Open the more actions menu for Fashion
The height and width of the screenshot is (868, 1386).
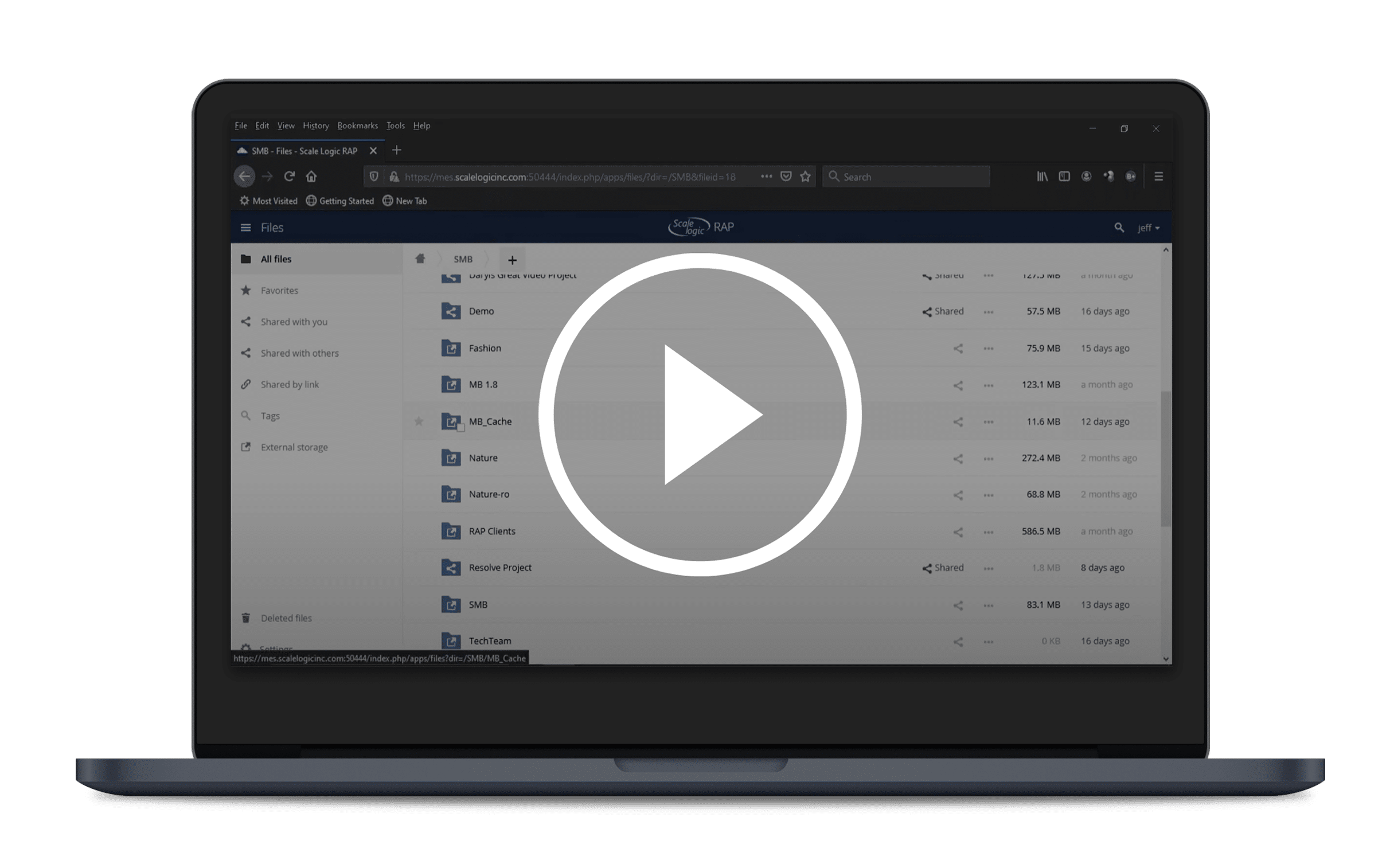[987, 349]
